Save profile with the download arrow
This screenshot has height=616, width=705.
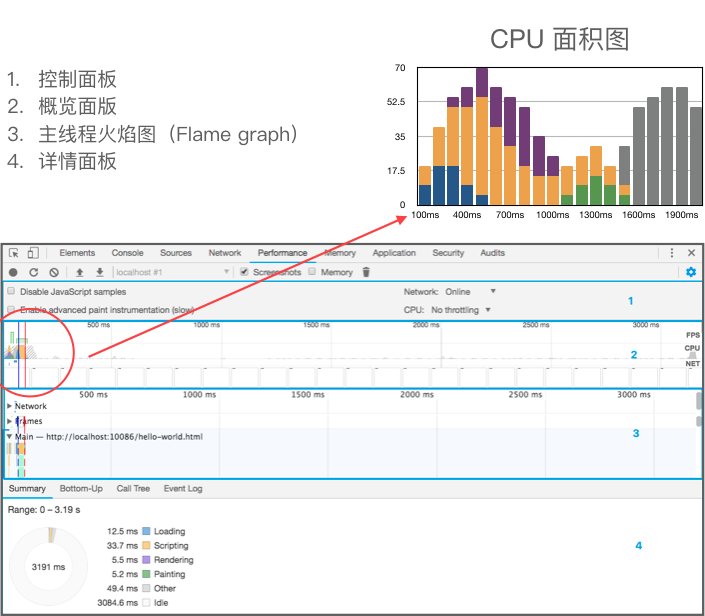pos(100,272)
